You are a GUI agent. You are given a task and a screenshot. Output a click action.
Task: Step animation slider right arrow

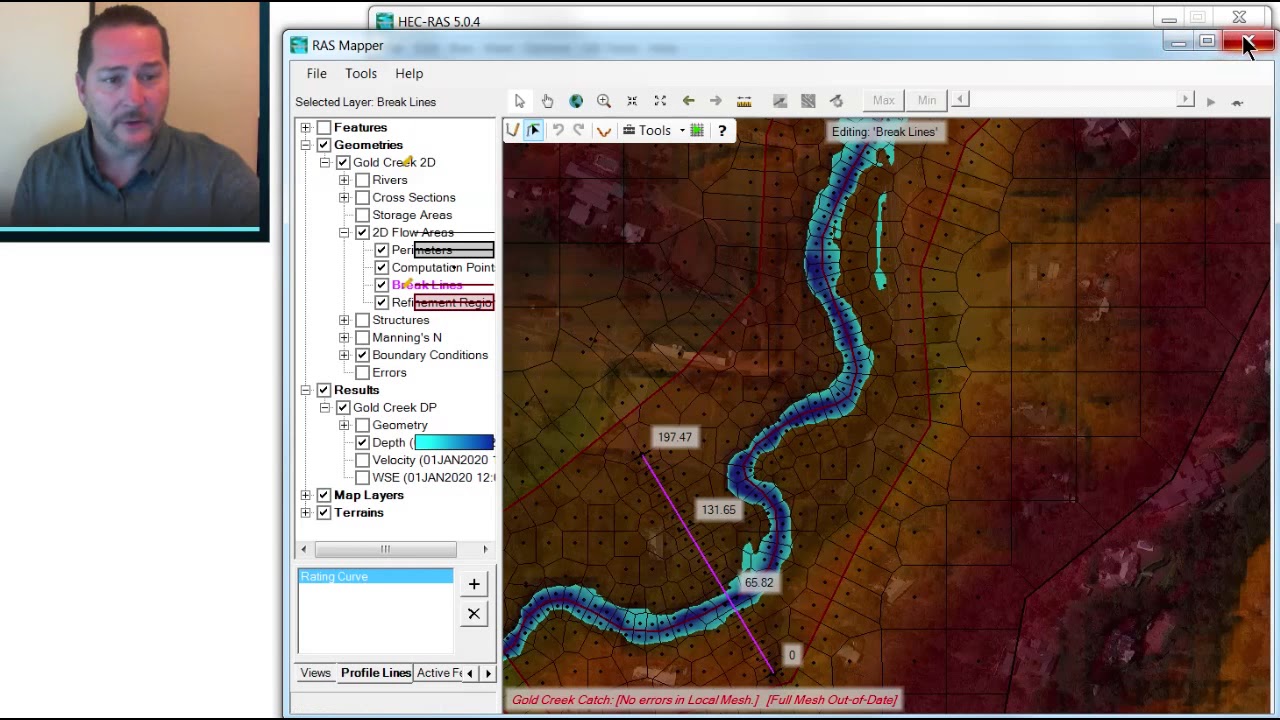tap(1186, 100)
